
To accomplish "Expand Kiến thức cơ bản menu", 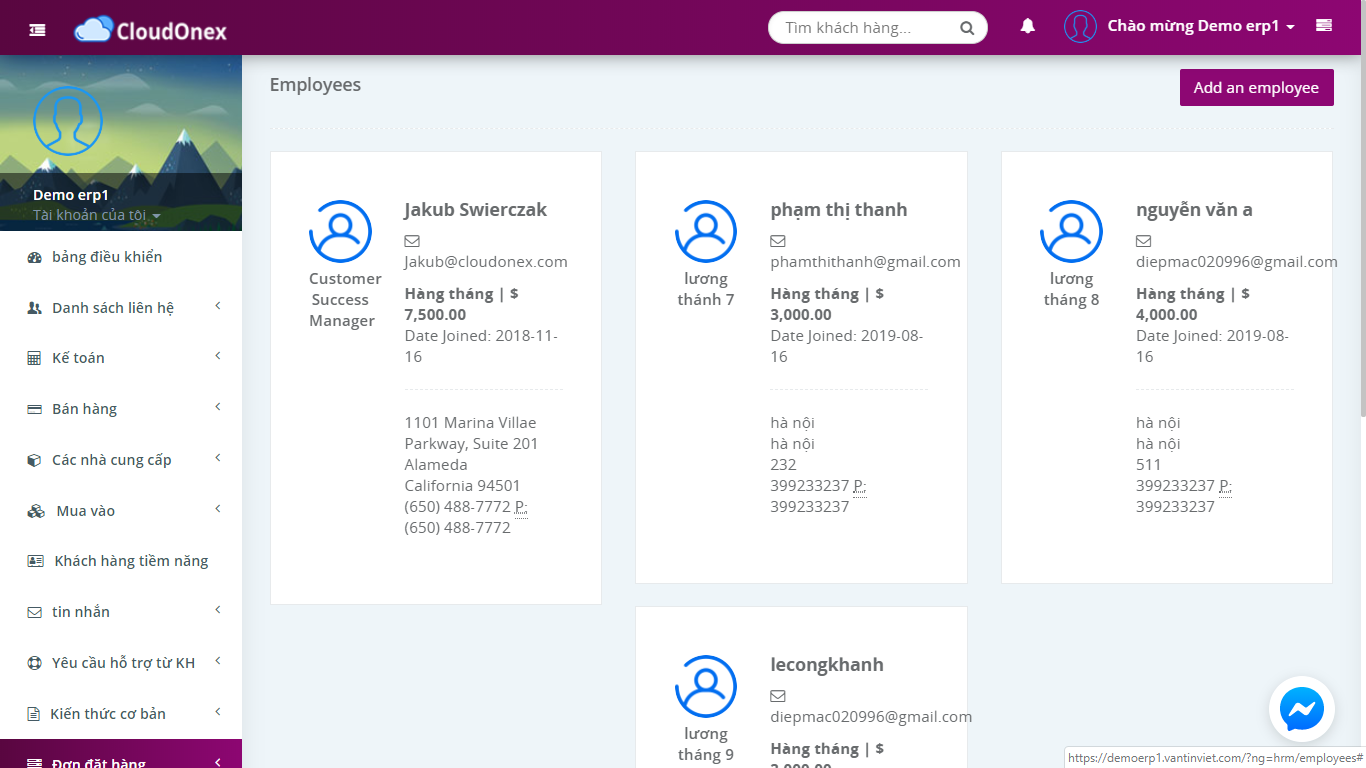I will click(x=121, y=714).
